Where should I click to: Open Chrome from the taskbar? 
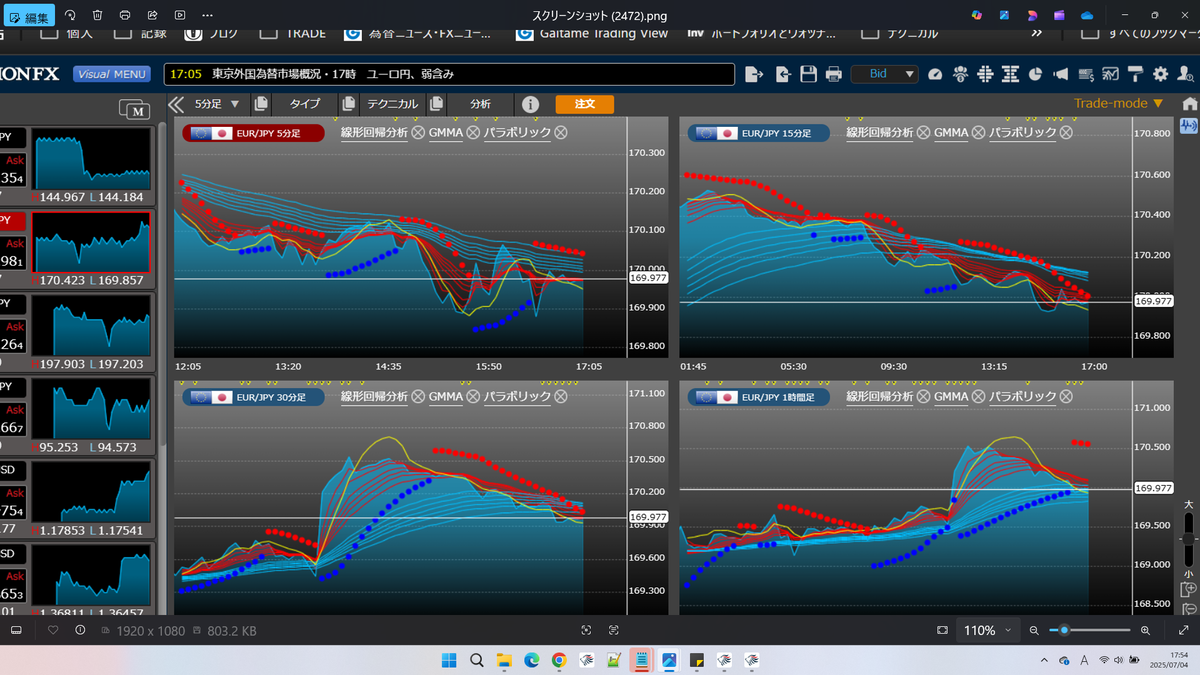click(x=559, y=660)
